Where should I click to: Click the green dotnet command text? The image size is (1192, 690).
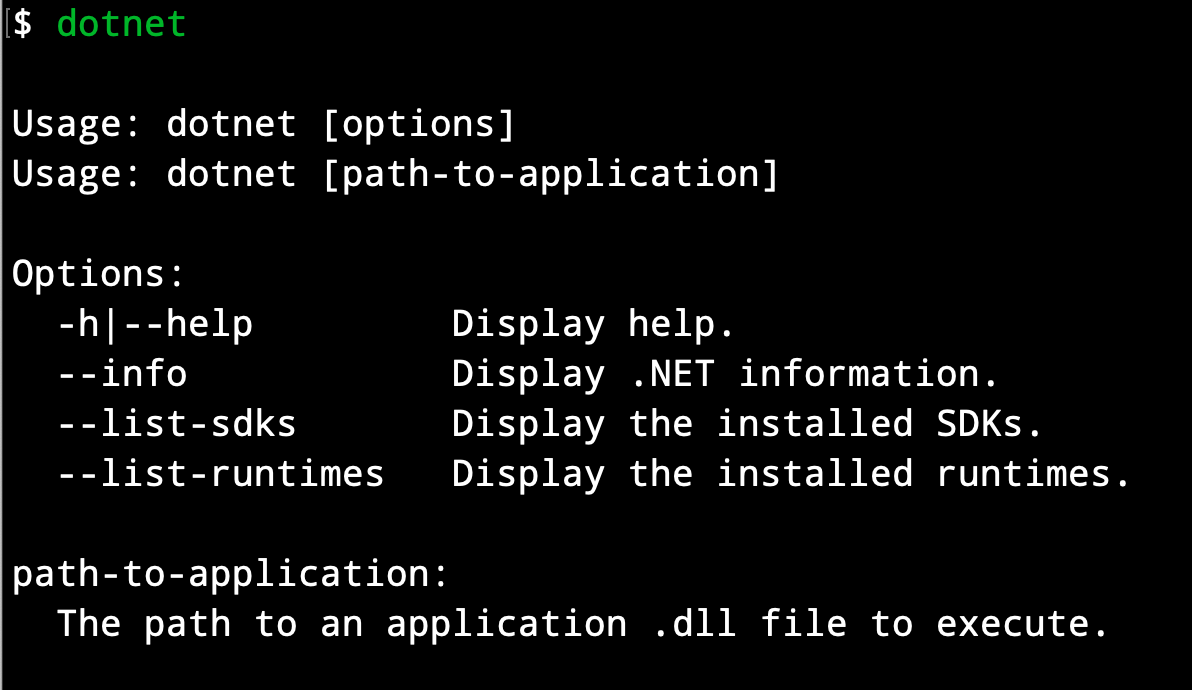click(122, 24)
